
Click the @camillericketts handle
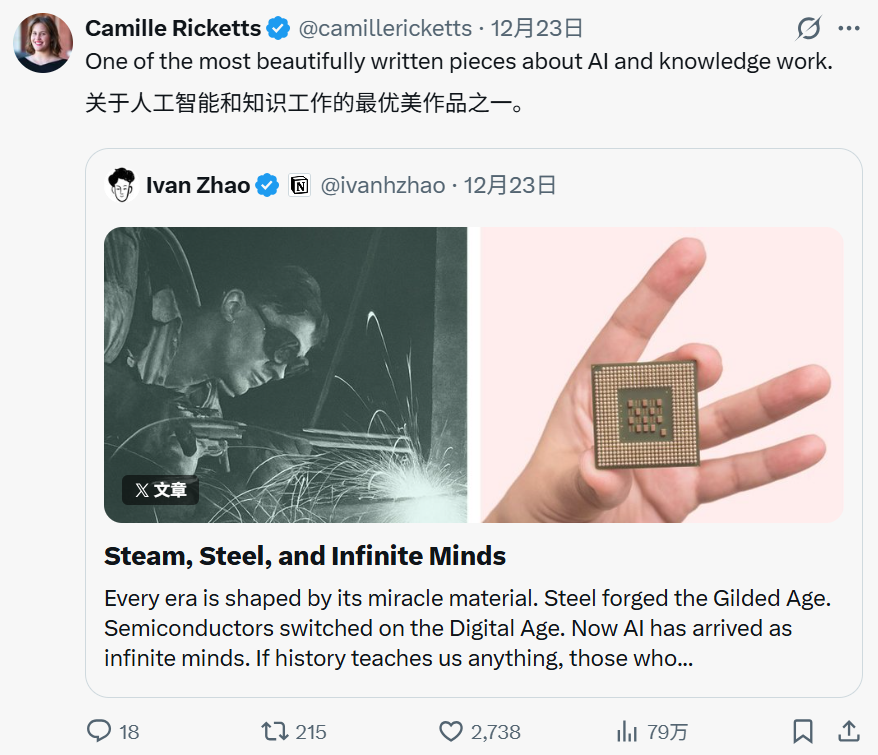381,28
